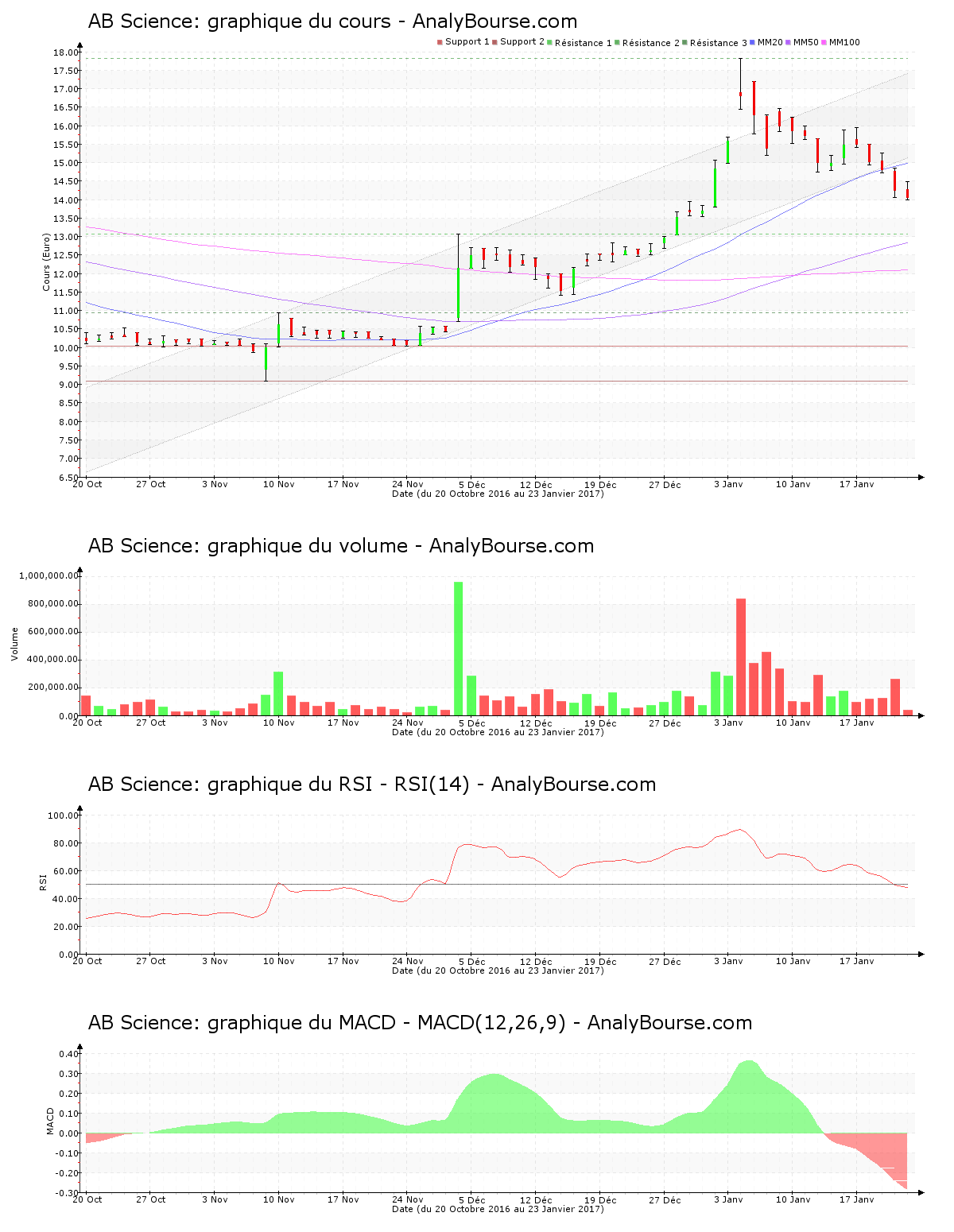Click the -0.10 tick on MACD axis
954x1232 pixels.
pyautogui.click(x=67, y=1153)
